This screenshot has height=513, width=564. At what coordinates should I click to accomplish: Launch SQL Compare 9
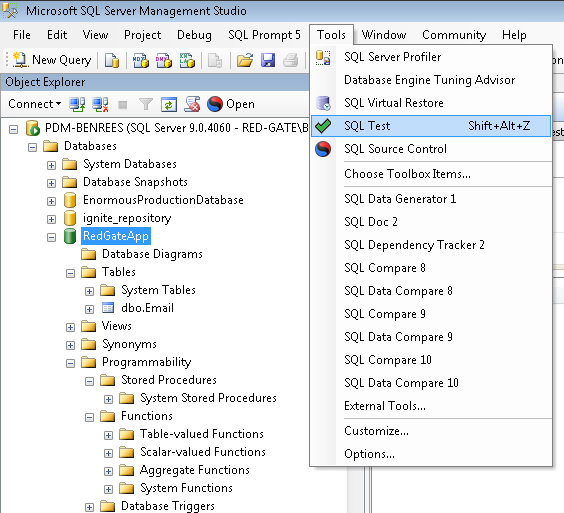click(431, 314)
